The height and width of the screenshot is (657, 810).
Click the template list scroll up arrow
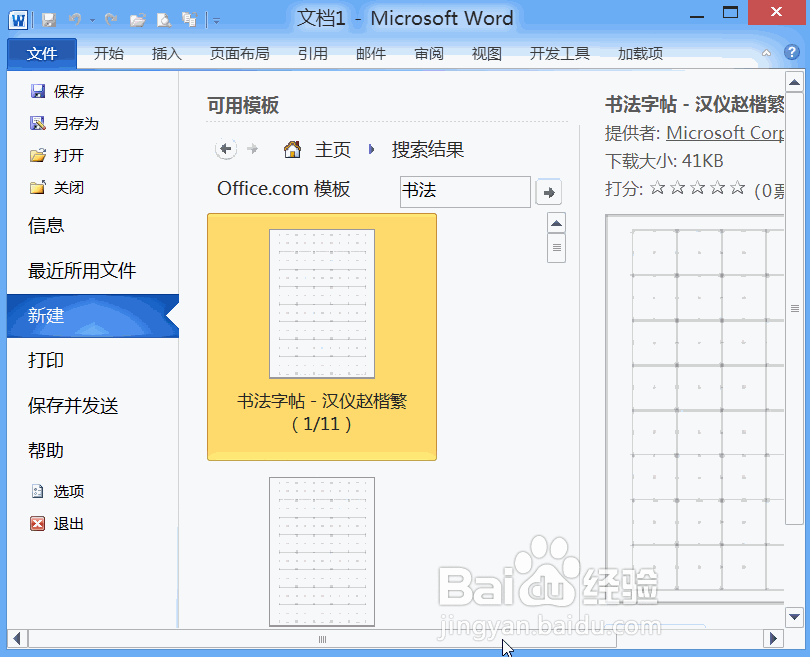tap(556, 223)
